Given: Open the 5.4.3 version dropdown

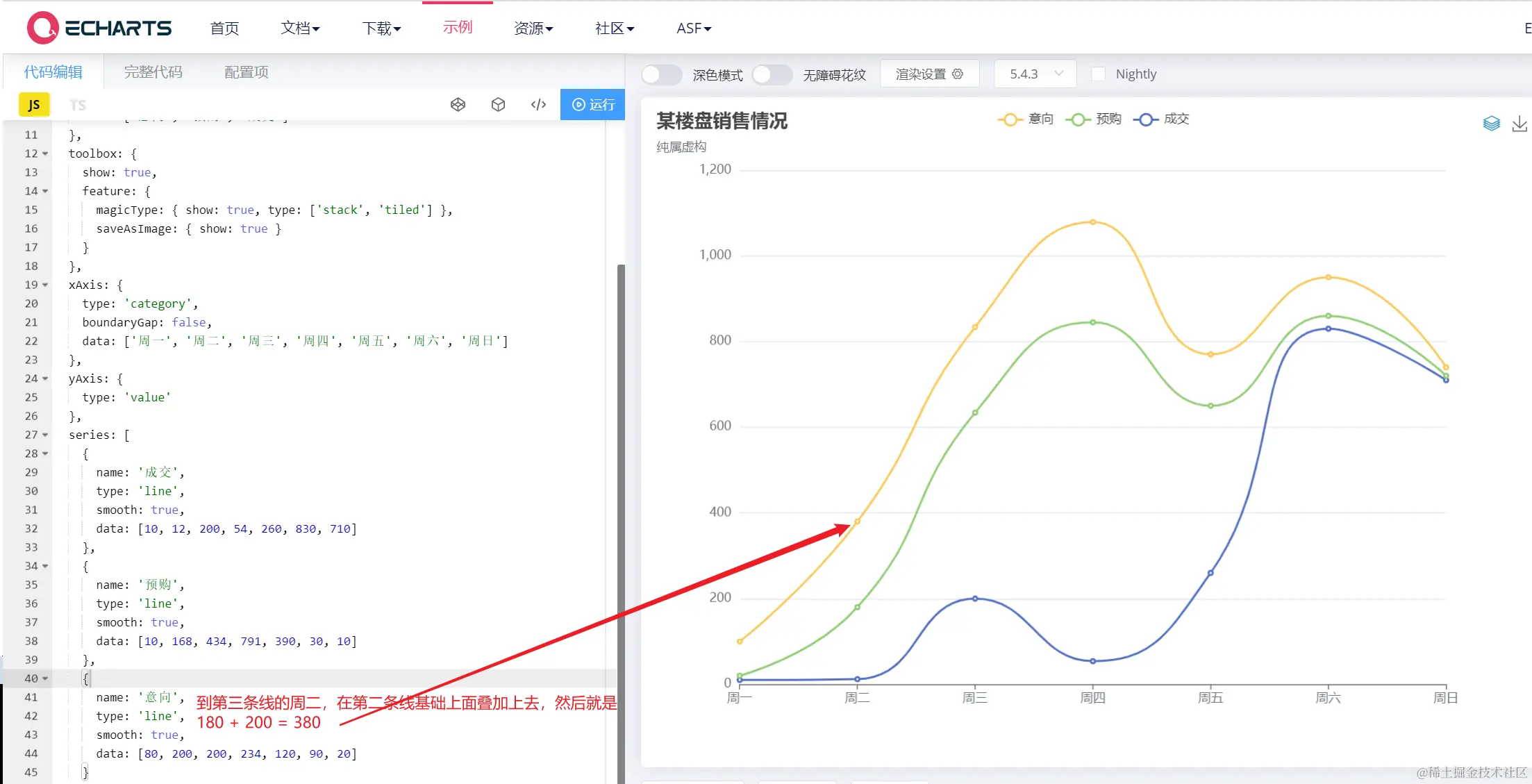Looking at the screenshot, I should 1035,74.
